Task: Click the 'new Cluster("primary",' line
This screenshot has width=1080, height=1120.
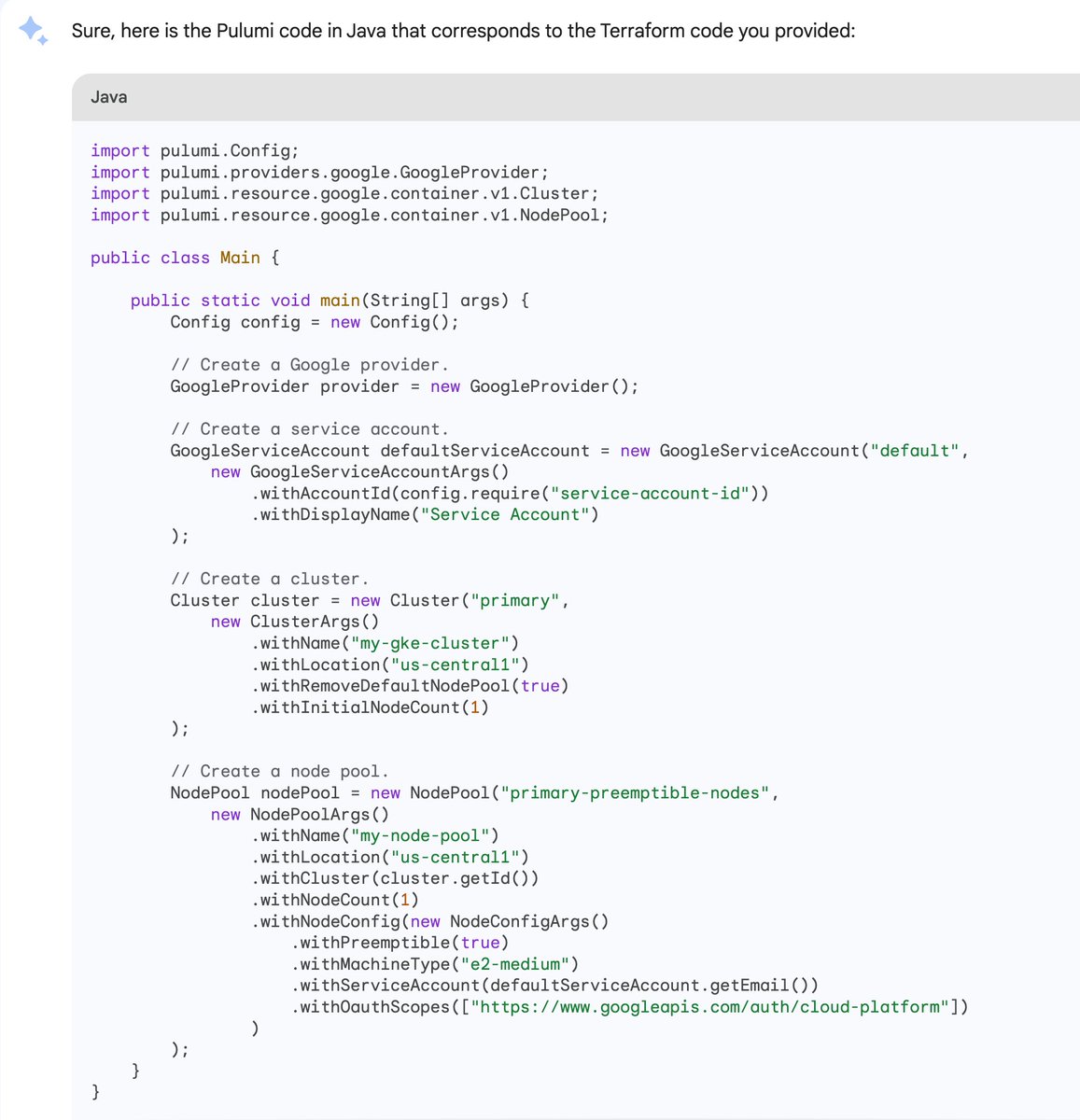Action: [x=370, y=600]
